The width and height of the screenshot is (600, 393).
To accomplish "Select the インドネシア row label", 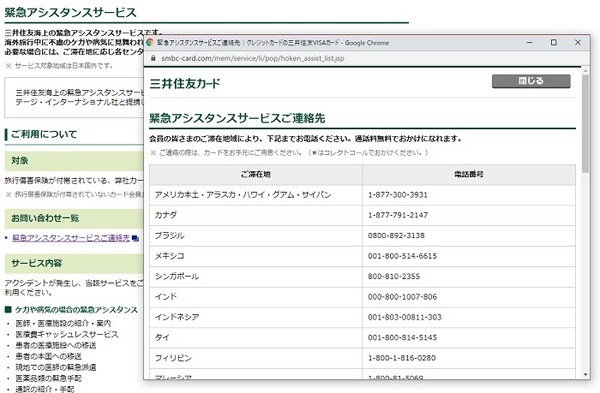I will click(177, 317).
